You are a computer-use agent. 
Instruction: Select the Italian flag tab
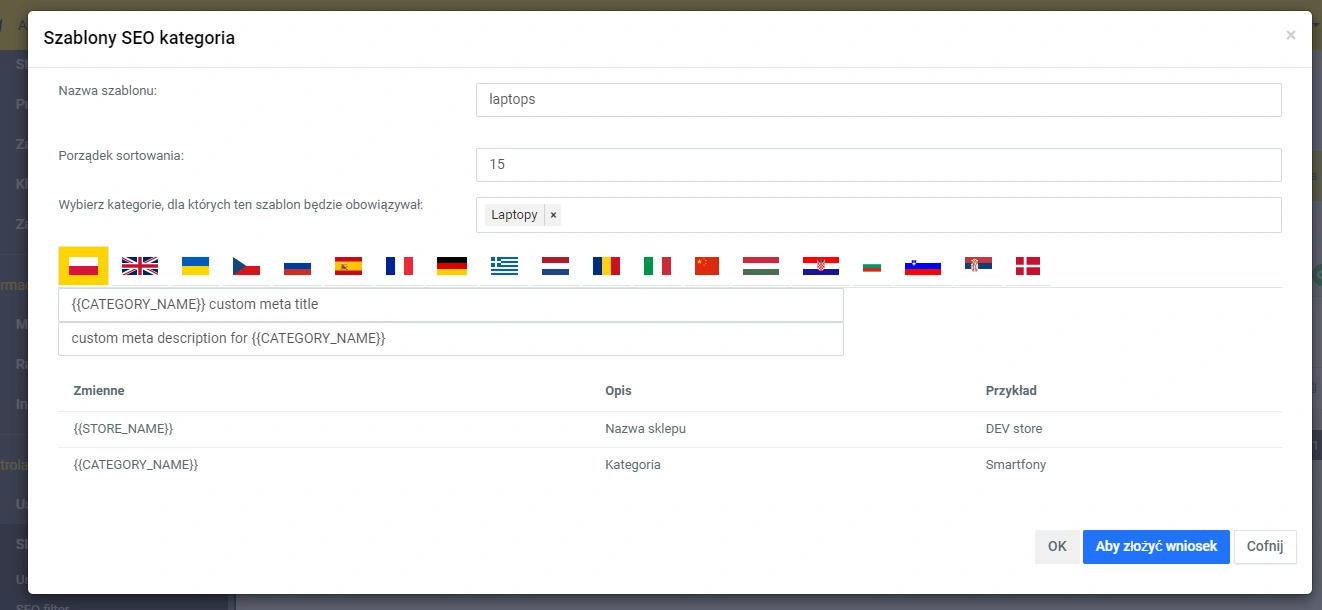pos(657,266)
